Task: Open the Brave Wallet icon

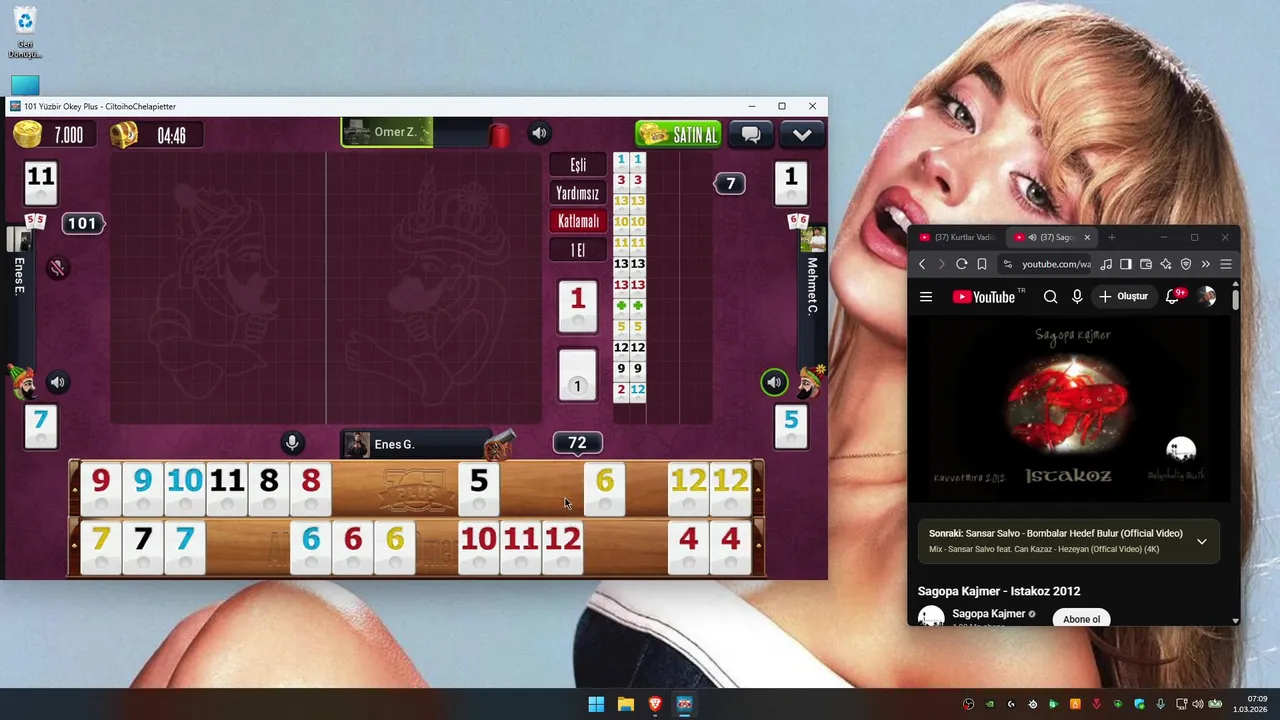Action: [x=1146, y=264]
